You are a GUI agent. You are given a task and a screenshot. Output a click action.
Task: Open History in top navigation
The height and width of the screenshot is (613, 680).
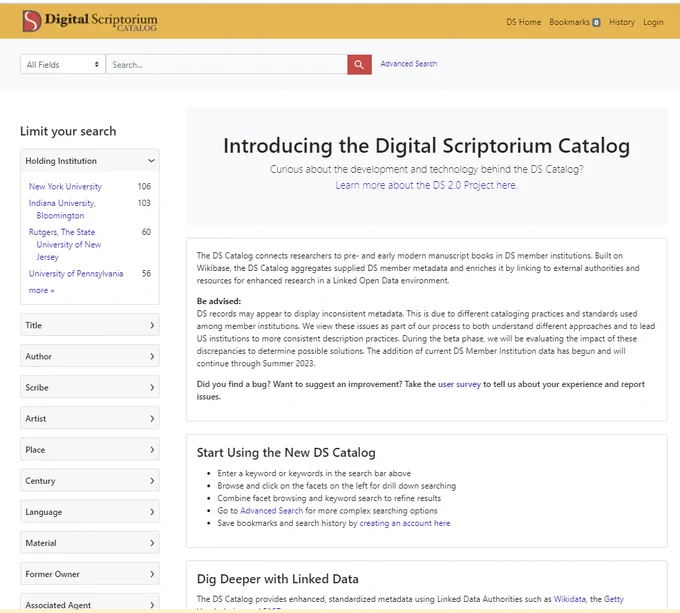coord(621,22)
